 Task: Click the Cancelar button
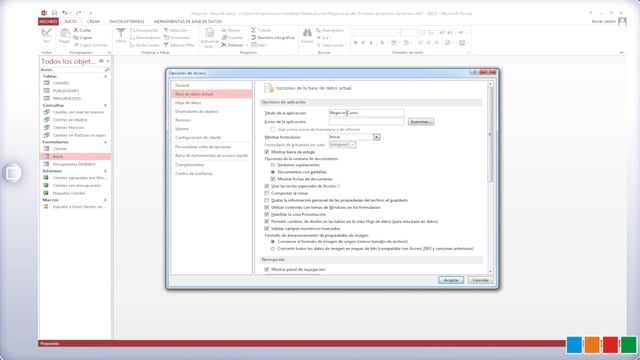480,280
